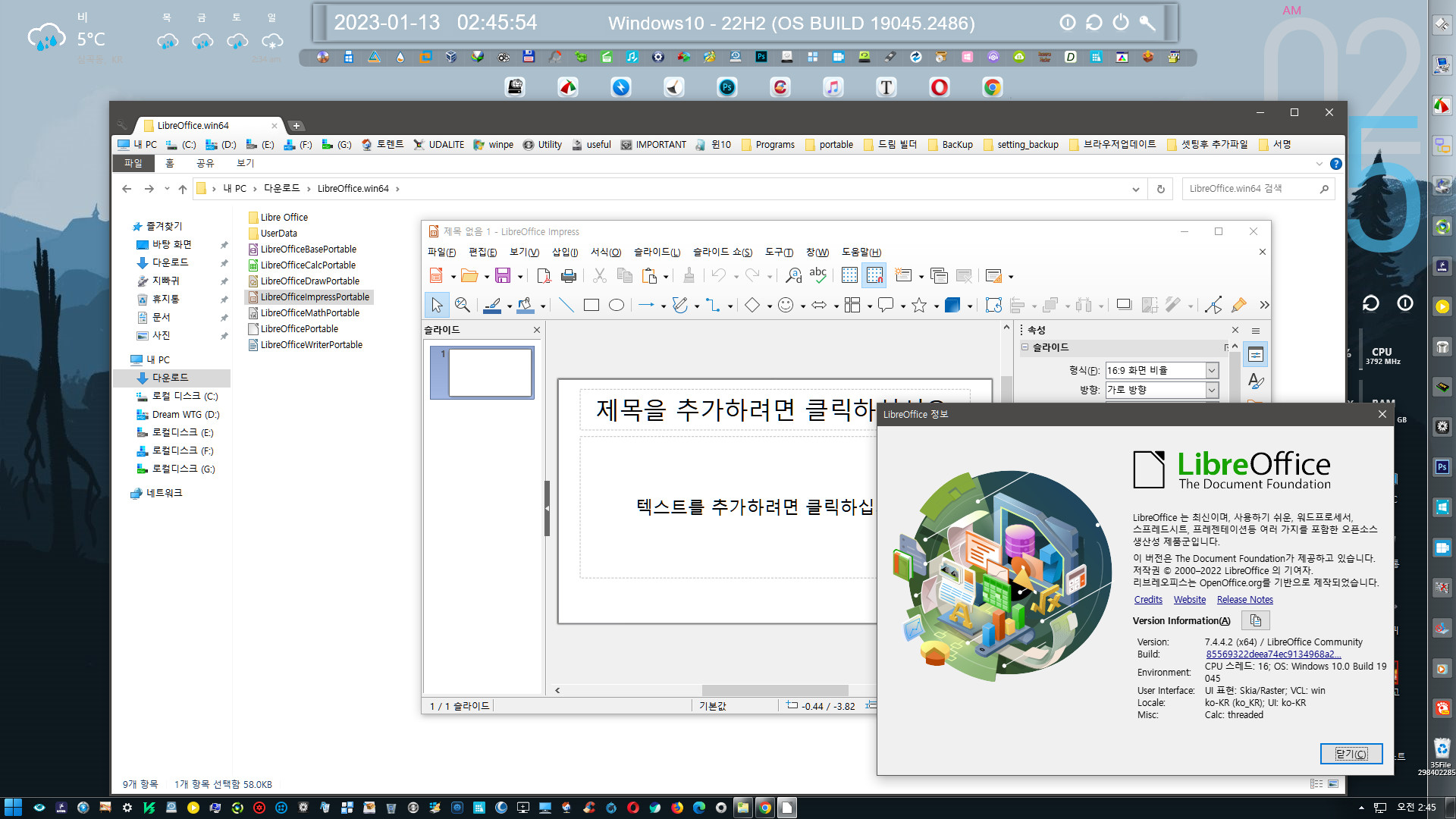Choose the Basic Shapes diamond tool
Screen dimensions: 1456x819
point(752,305)
